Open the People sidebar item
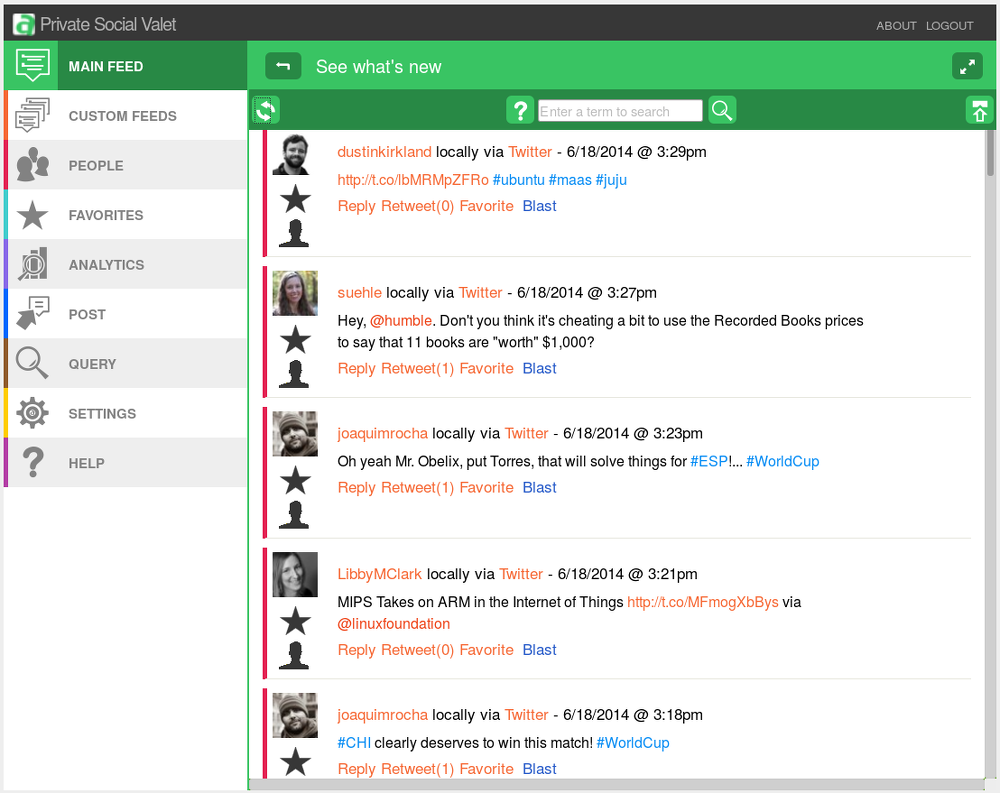This screenshot has height=793, width=1000. [96, 166]
